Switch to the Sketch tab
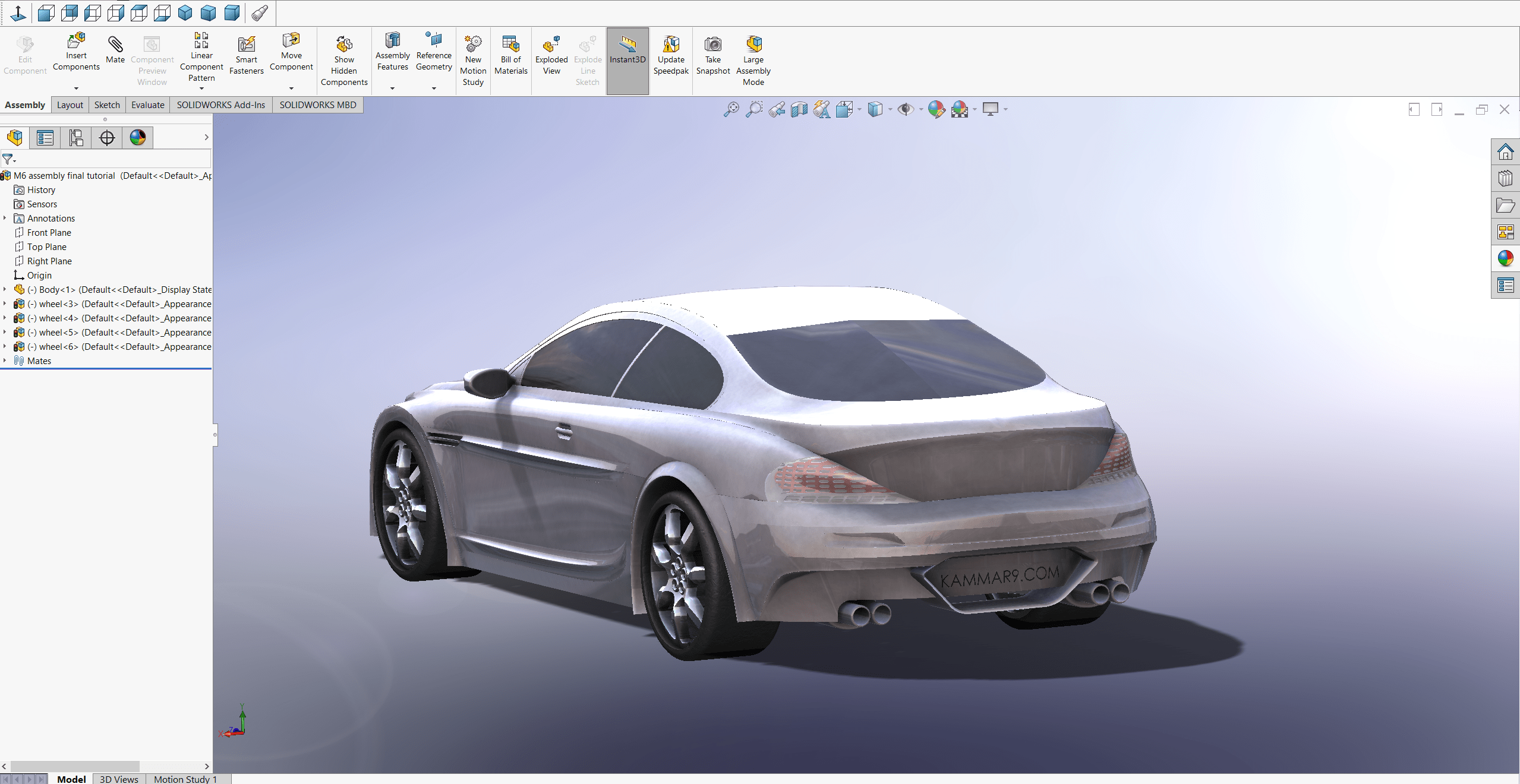Viewport: 1520px width, 784px height. click(x=107, y=105)
